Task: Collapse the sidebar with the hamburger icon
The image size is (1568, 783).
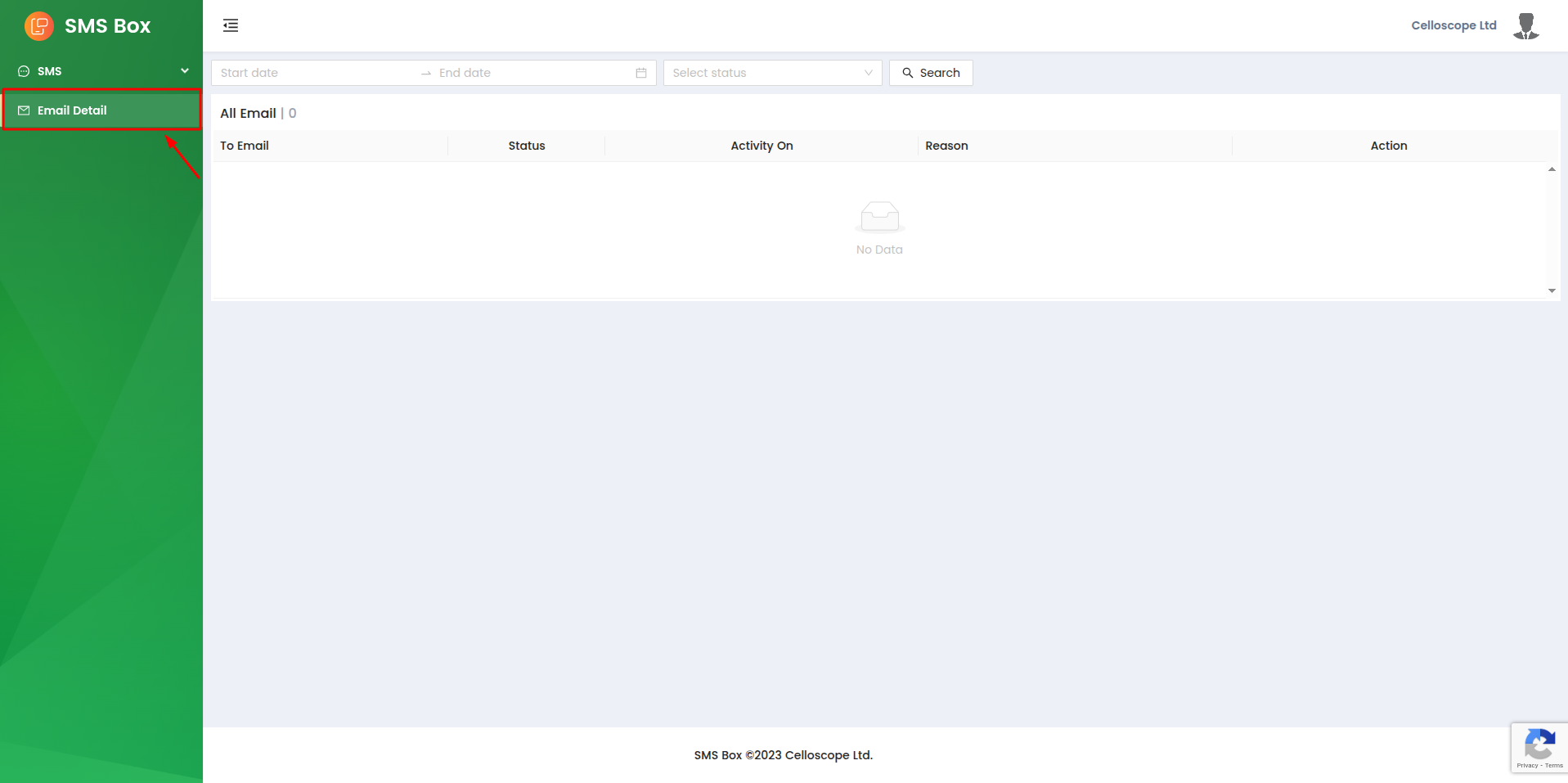Action: pos(231,25)
